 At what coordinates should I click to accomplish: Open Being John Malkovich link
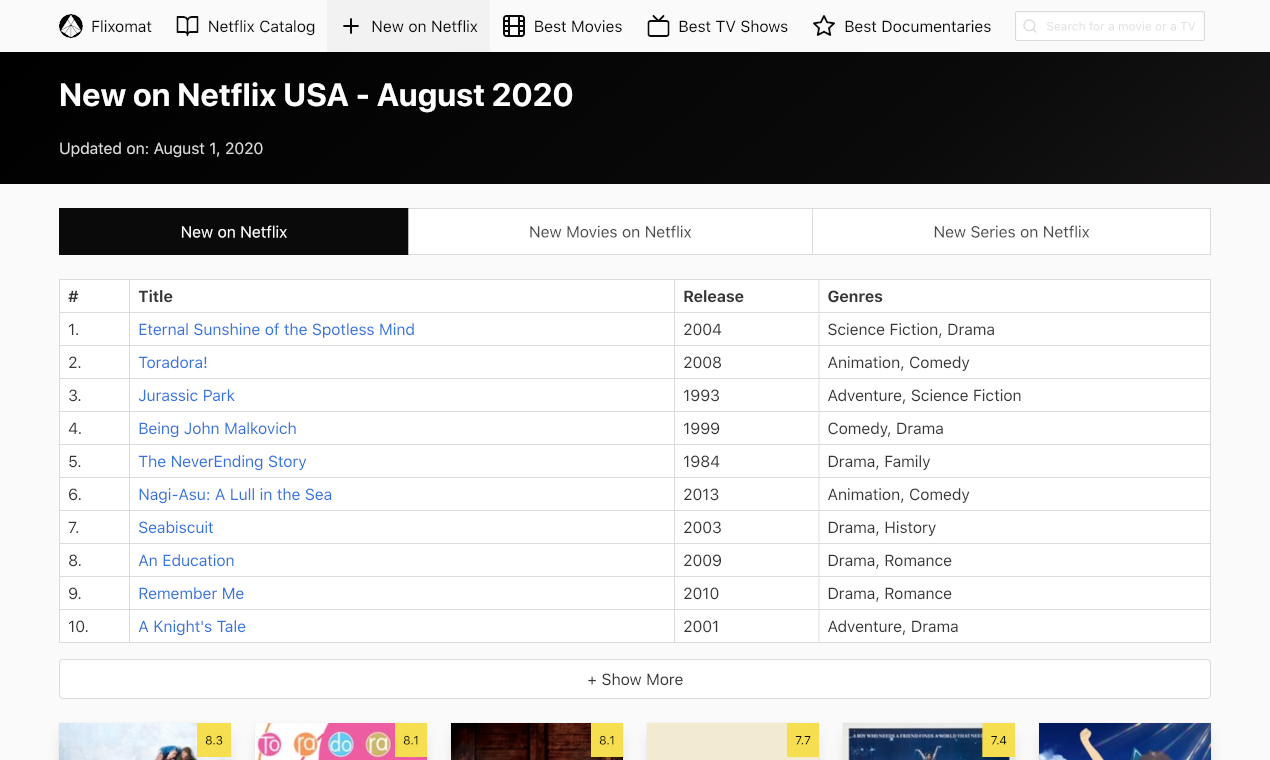217,428
